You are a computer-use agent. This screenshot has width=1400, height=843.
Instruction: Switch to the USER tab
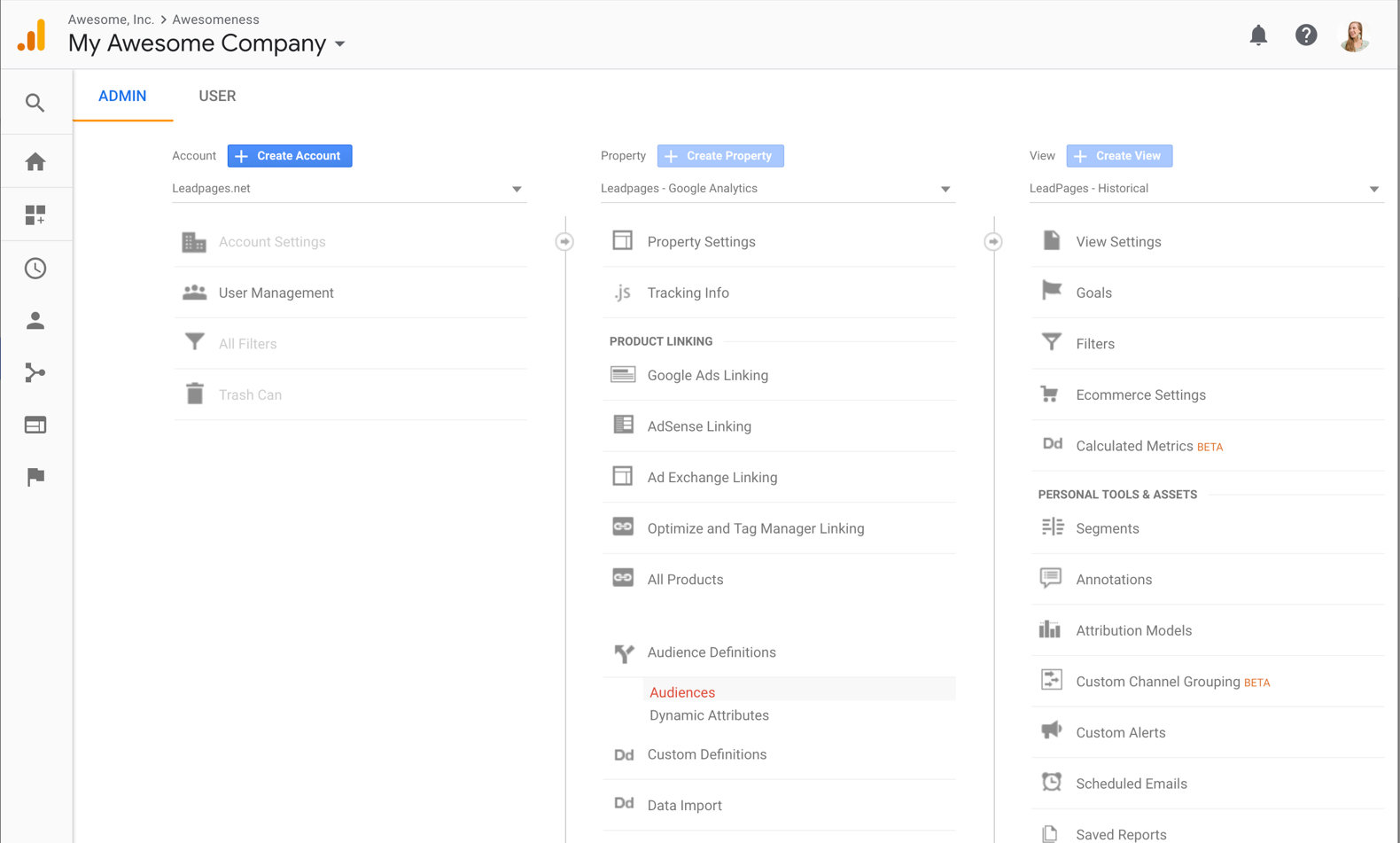tap(217, 96)
